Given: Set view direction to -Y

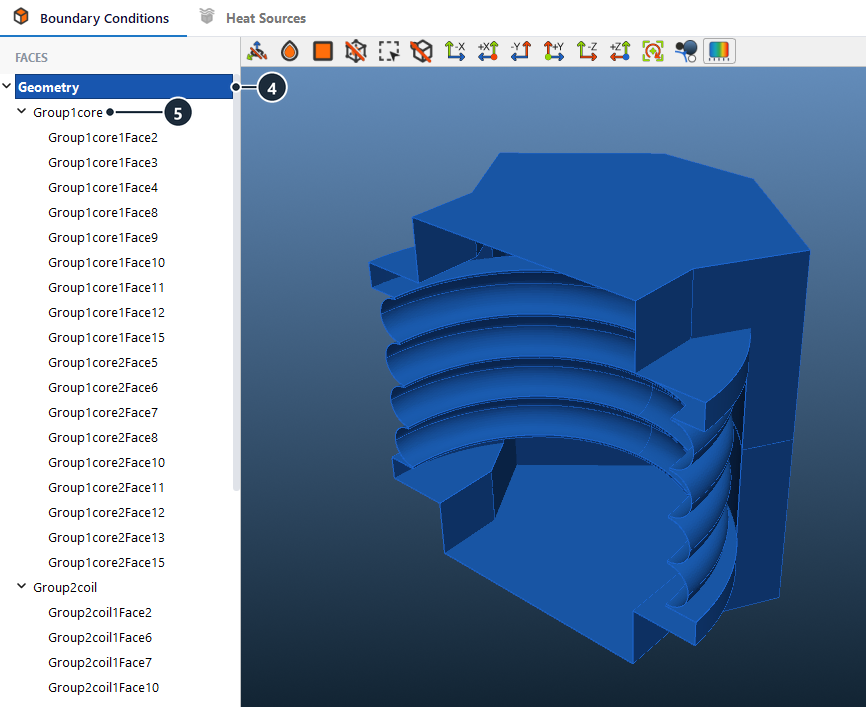Looking at the screenshot, I should 521,51.
